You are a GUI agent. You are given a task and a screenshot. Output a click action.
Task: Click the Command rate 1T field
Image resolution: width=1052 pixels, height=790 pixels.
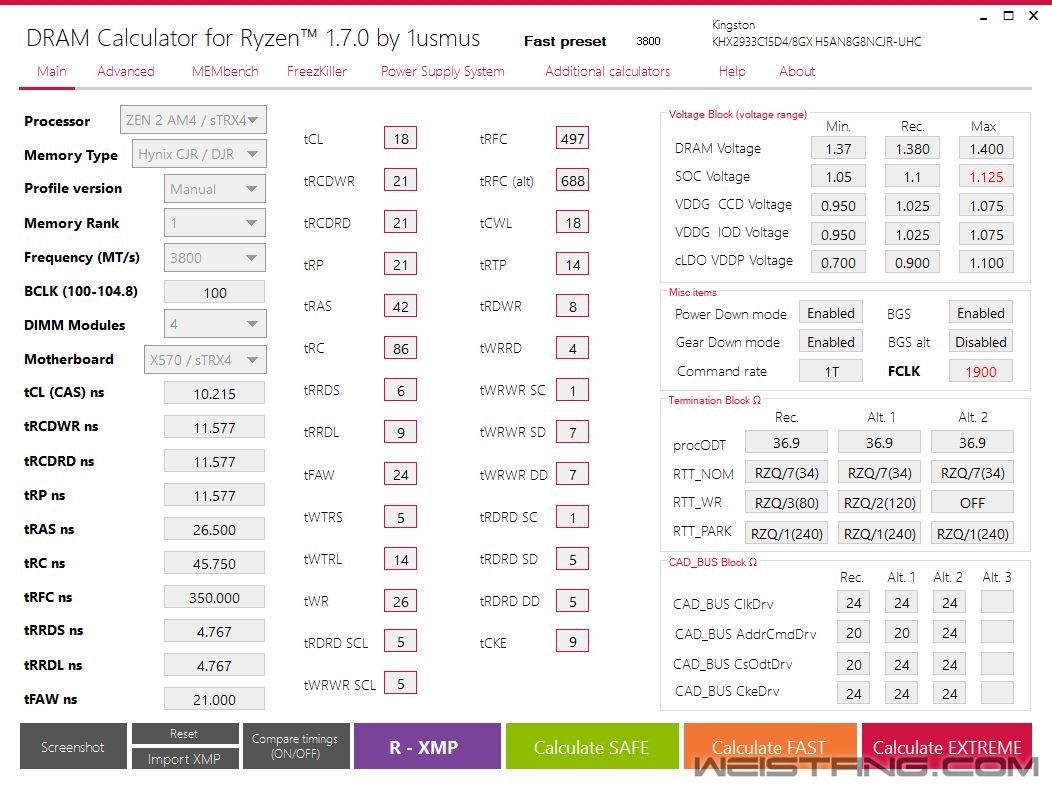(831, 371)
